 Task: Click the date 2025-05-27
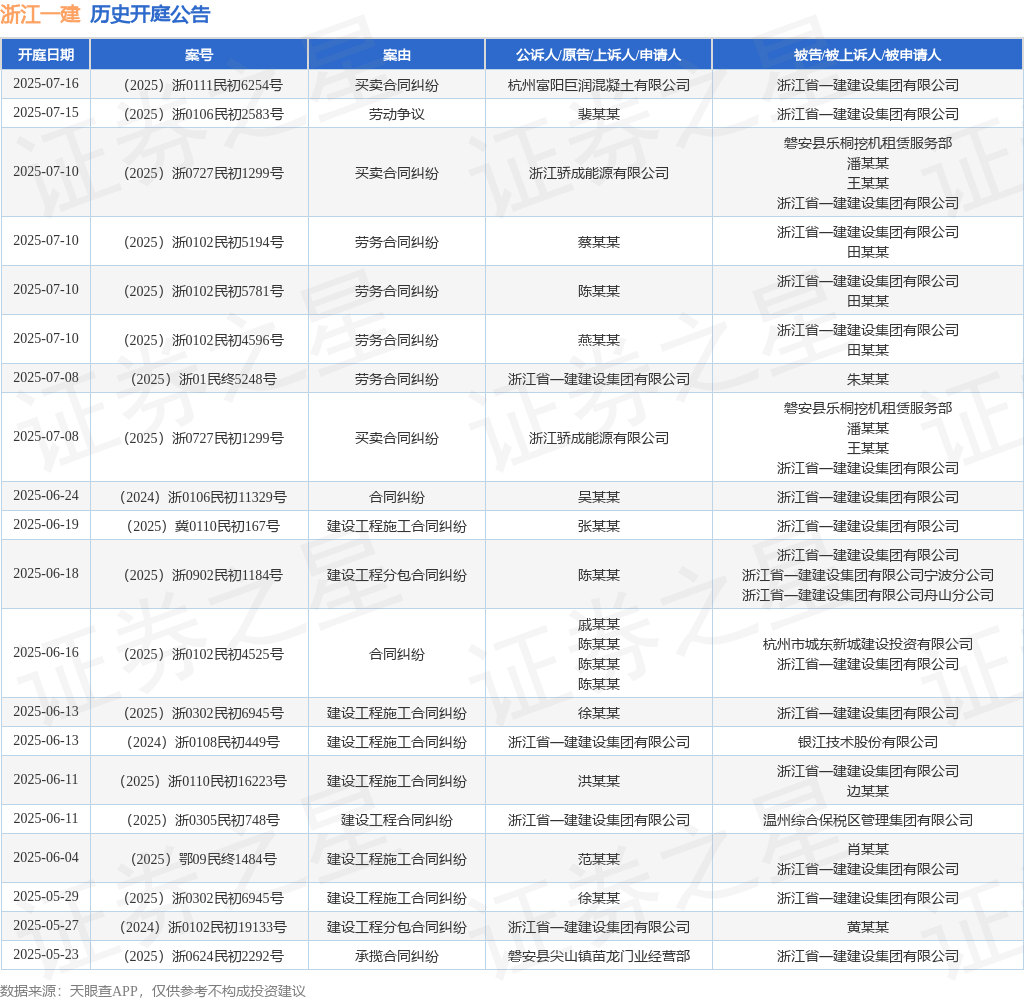pyautogui.click(x=46, y=925)
